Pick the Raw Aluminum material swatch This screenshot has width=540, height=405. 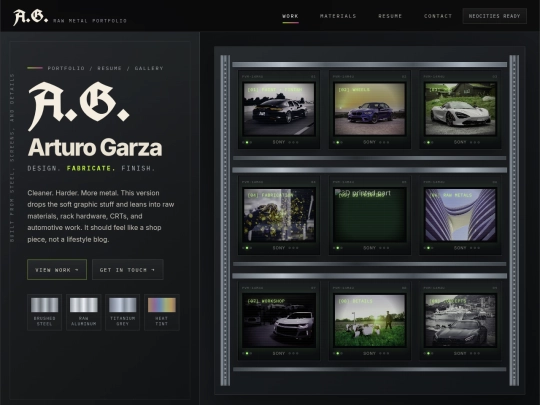pyautogui.click(x=84, y=312)
